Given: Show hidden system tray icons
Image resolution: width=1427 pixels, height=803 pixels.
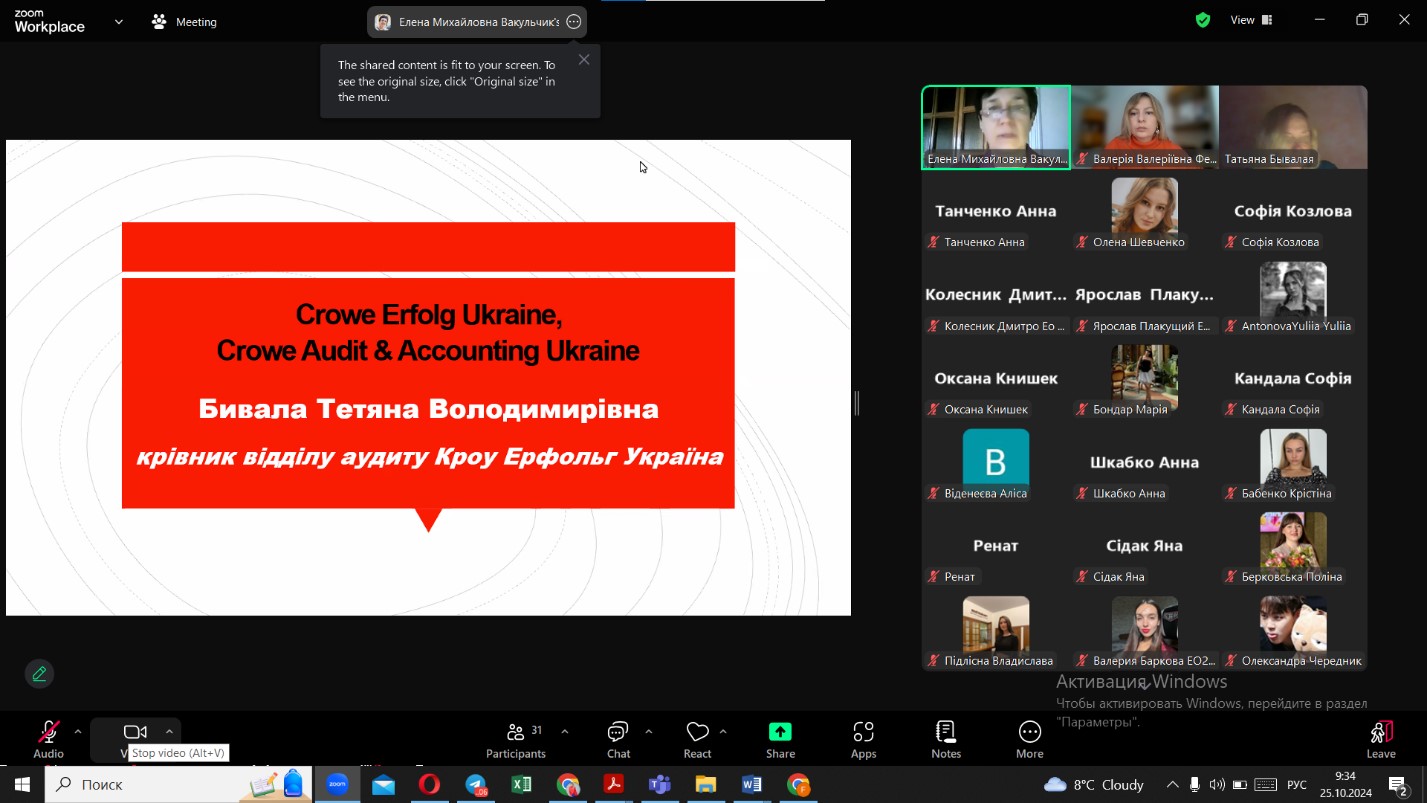Looking at the screenshot, I should (1173, 785).
